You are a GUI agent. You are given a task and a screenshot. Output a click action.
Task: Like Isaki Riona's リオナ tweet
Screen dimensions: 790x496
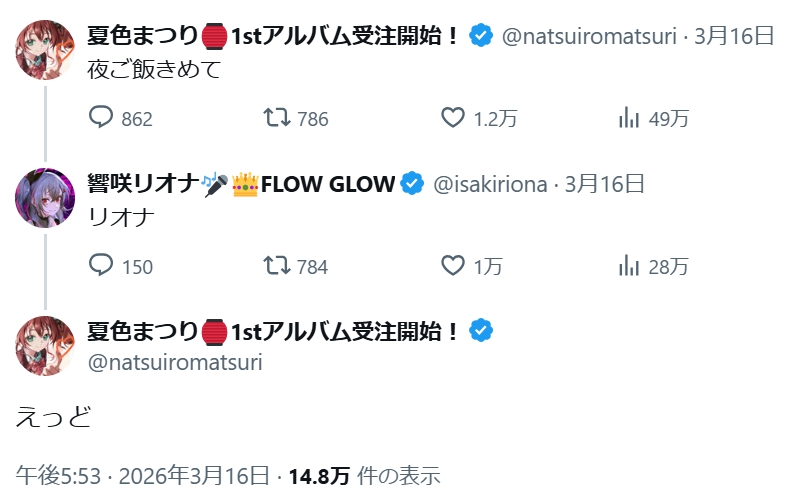[453, 266]
